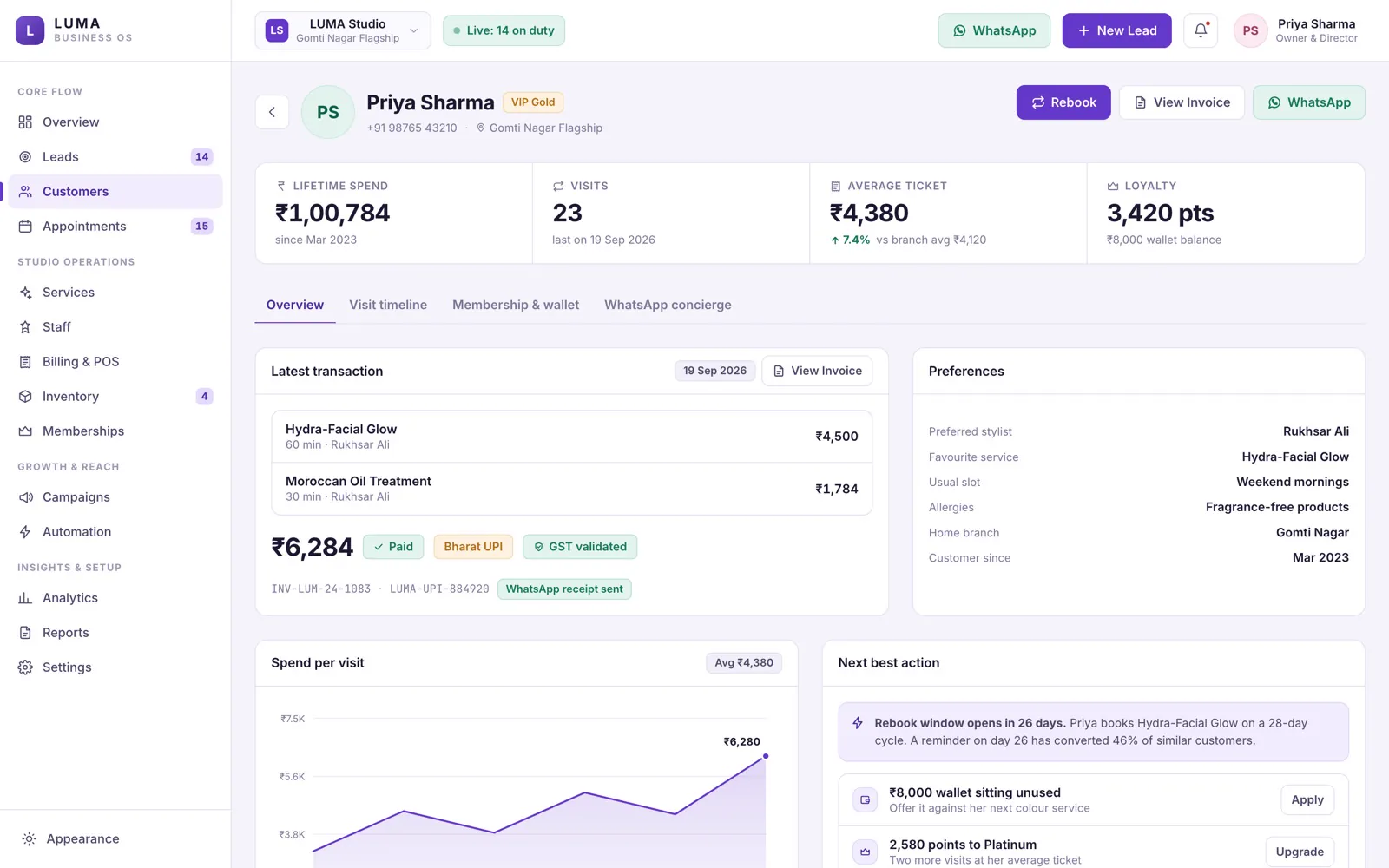Click the ₹6,280 data point on chart
Image resolution: width=1389 pixels, height=868 pixels.
pos(765,756)
